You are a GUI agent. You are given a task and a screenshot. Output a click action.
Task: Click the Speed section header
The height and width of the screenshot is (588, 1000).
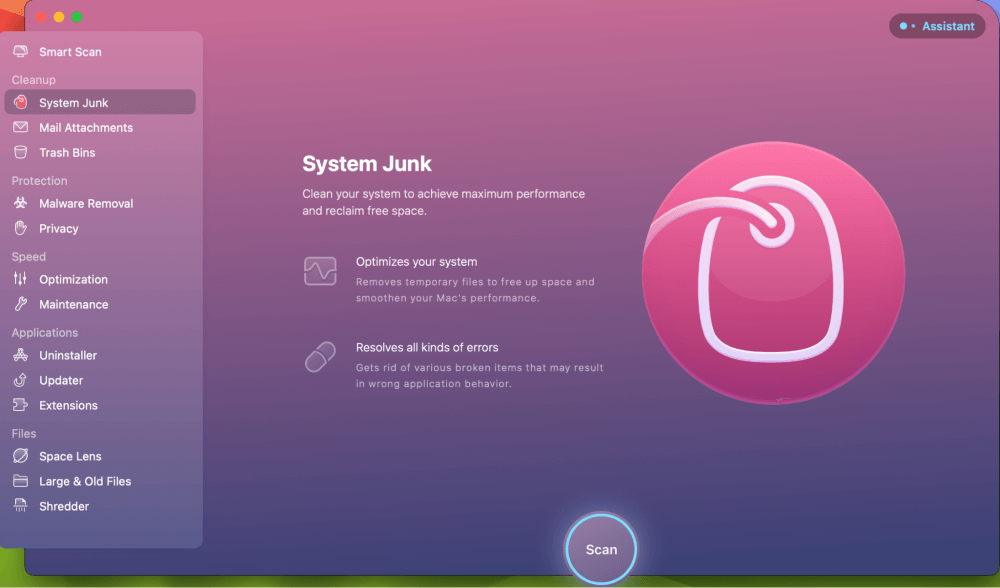(29, 256)
